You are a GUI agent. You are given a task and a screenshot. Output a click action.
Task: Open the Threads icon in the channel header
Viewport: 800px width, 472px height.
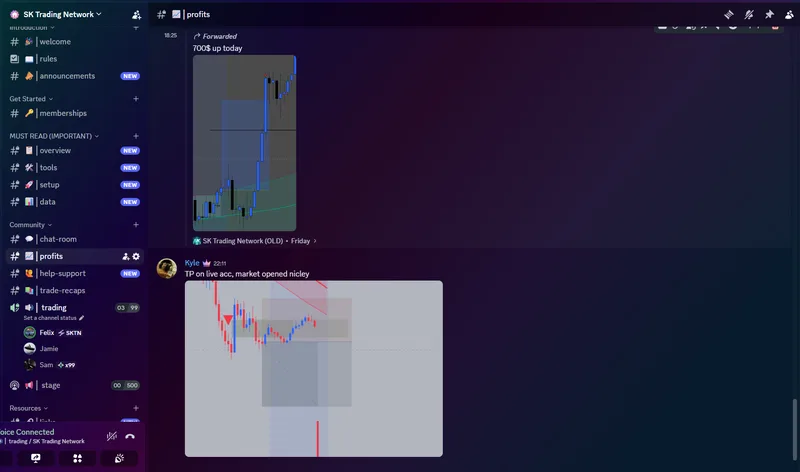pos(729,14)
